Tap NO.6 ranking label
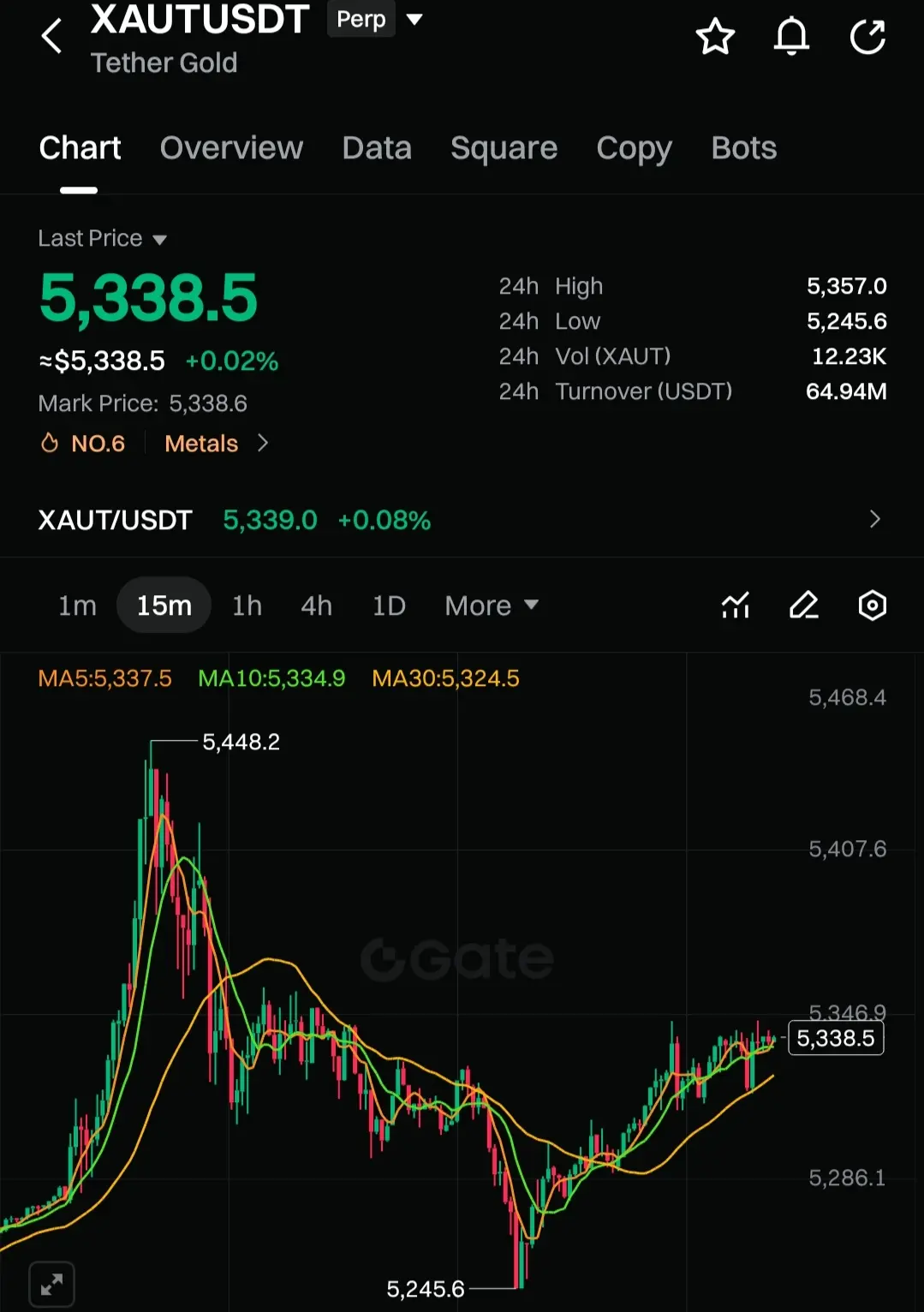 pyautogui.click(x=98, y=443)
